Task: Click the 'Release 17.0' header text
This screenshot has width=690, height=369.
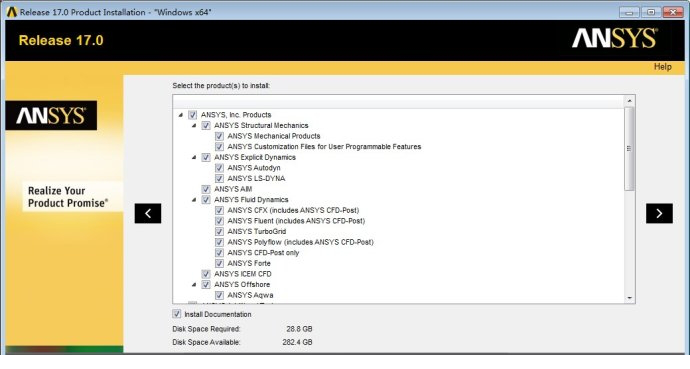Action: (x=61, y=40)
